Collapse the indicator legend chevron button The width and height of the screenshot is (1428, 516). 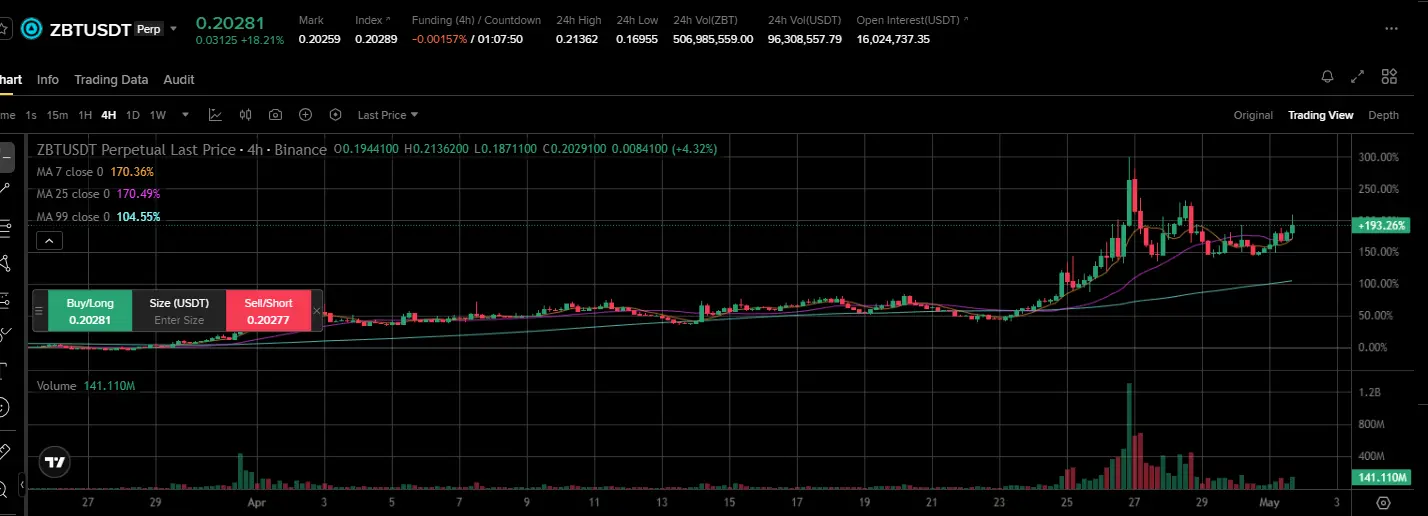tap(49, 240)
